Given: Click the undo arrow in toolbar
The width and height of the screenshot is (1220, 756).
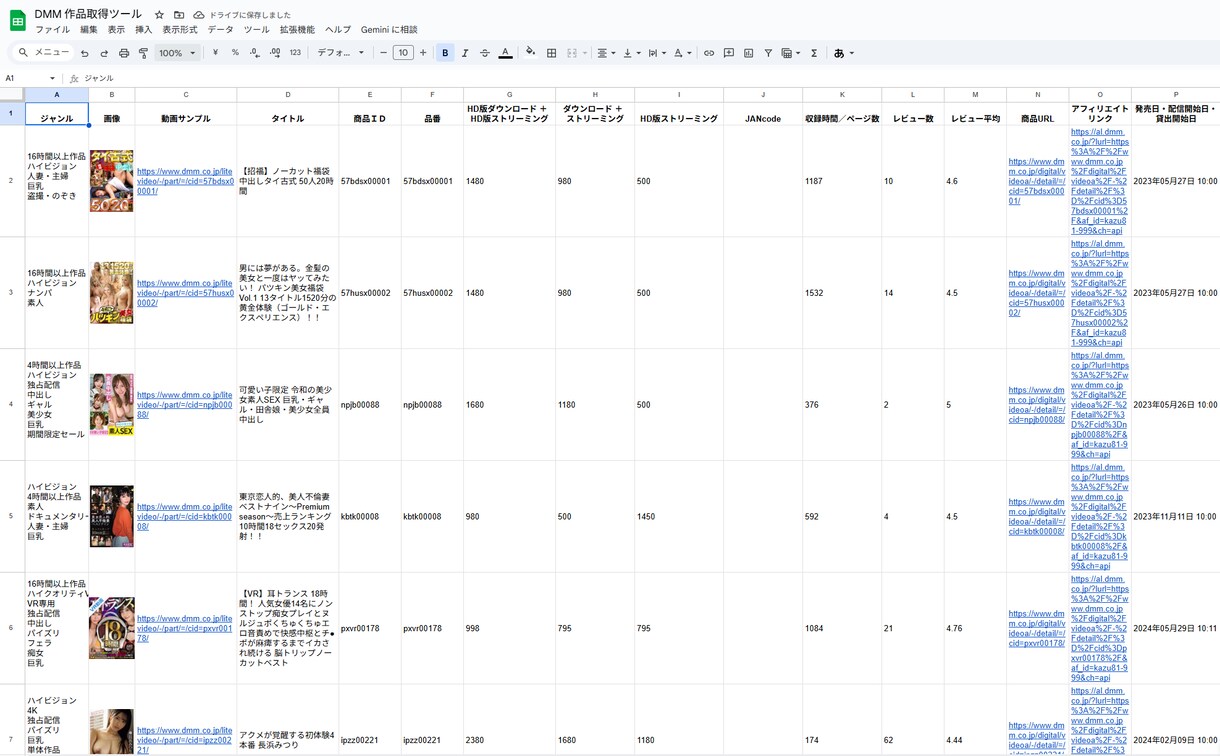Looking at the screenshot, I should click(85, 53).
